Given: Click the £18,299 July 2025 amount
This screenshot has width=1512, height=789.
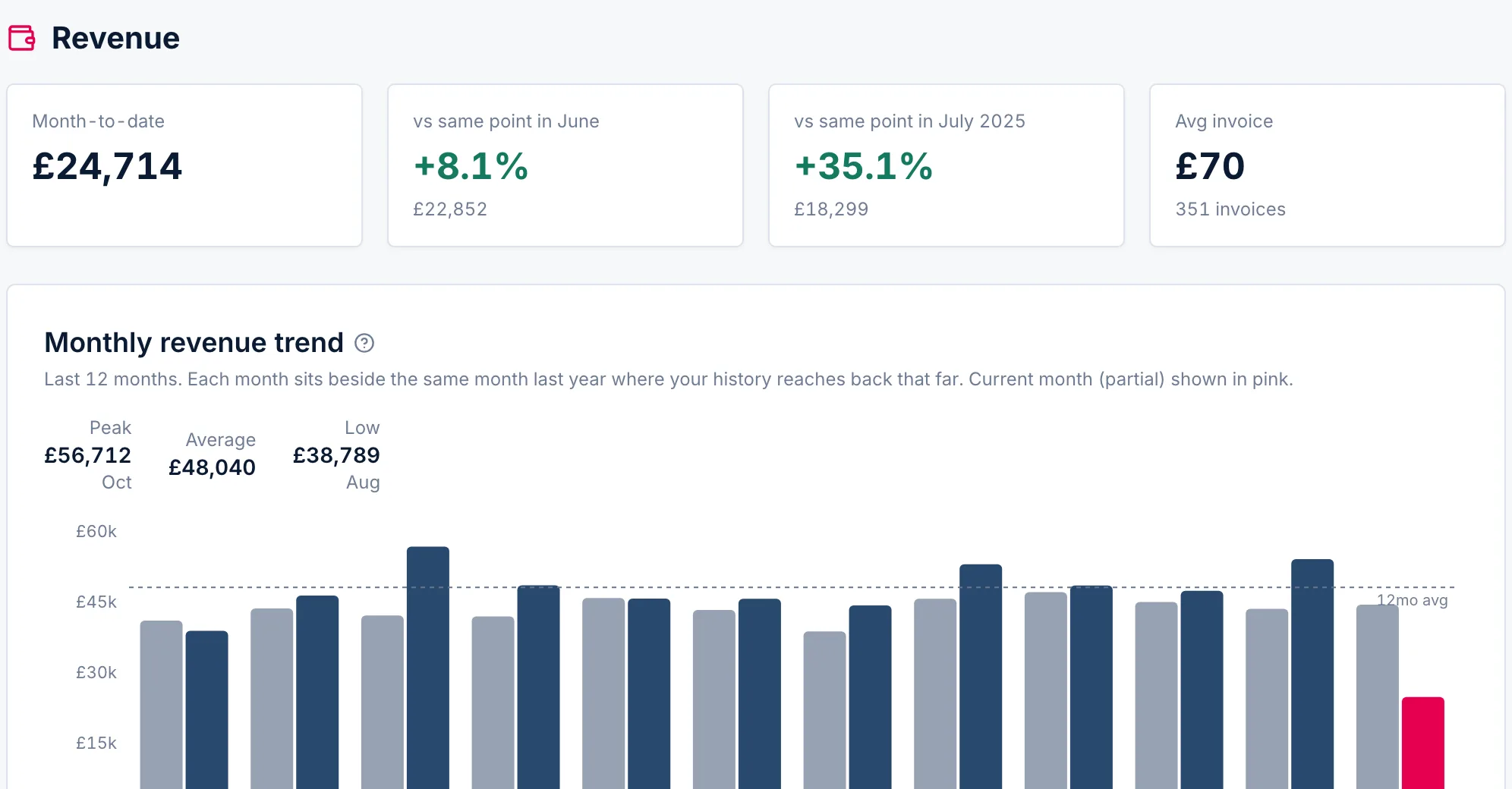Looking at the screenshot, I should coord(831,209).
